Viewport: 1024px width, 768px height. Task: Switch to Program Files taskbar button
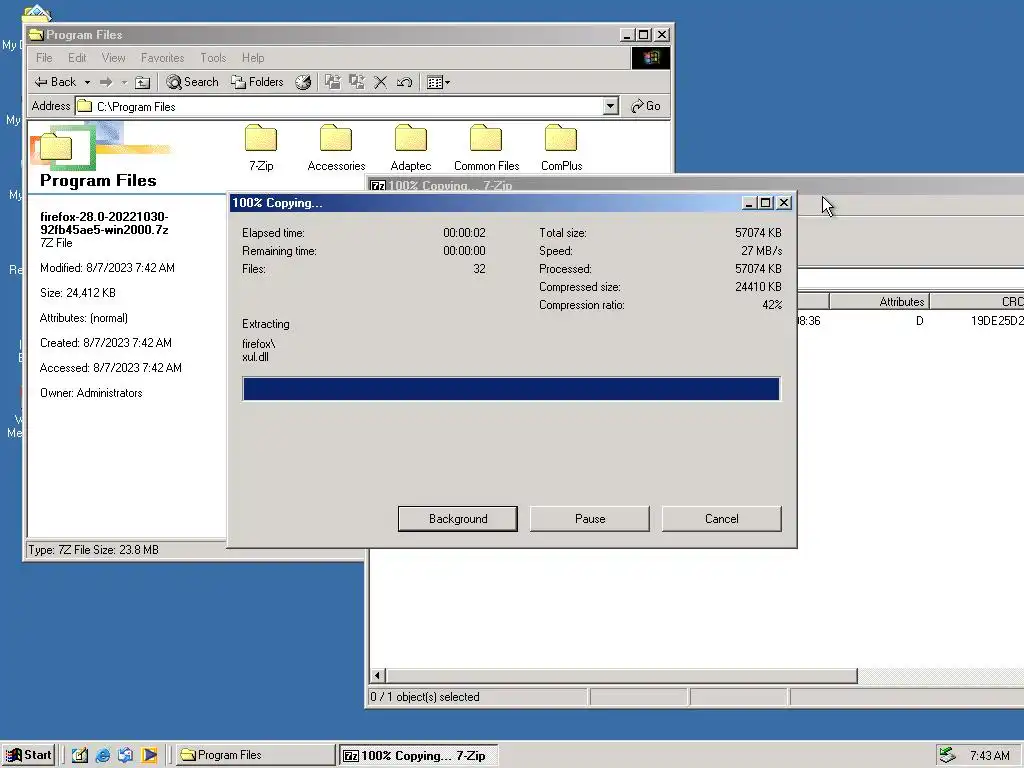point(256,755)
